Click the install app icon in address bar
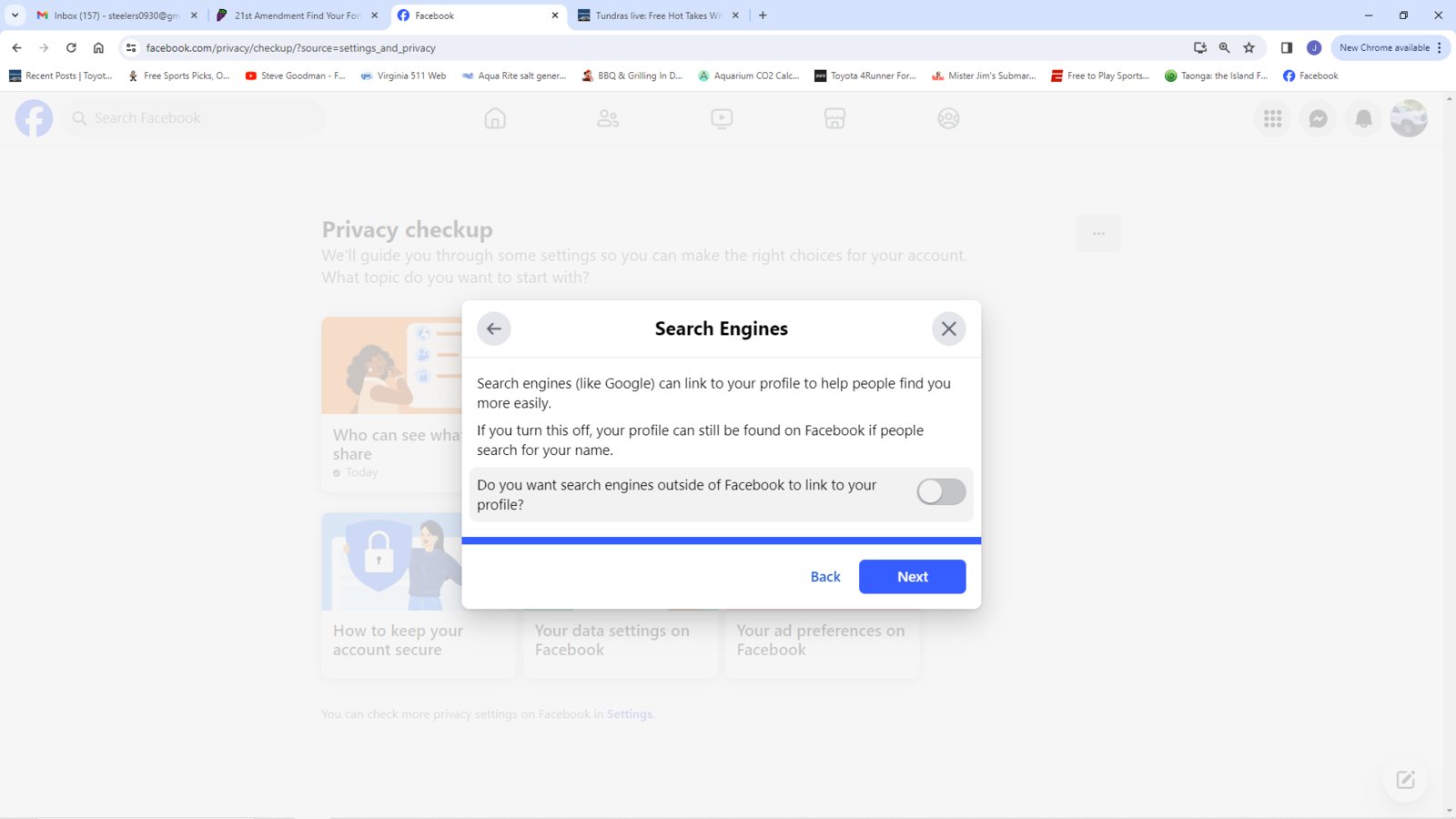 [x=1200, y=47]
